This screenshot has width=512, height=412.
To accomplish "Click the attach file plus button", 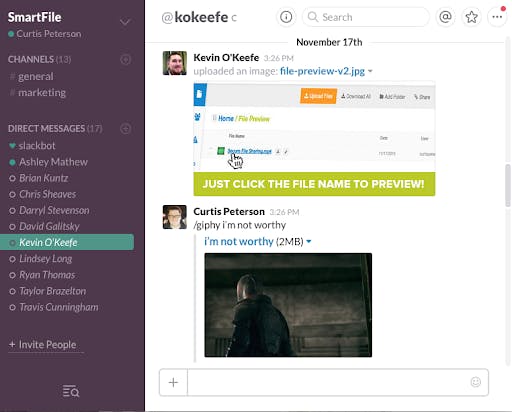I will 173,382.
